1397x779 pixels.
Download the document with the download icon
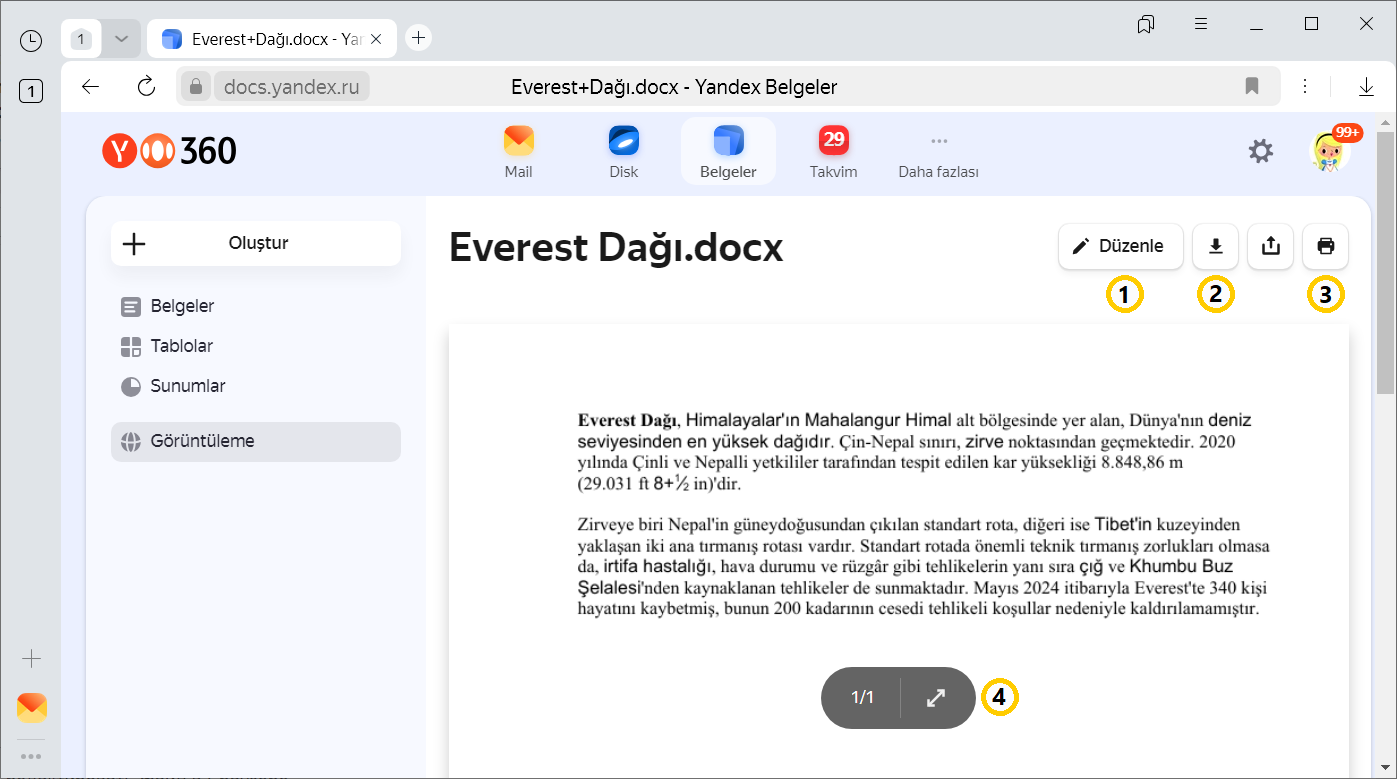pyautogui.click(x=1216, y=246)
